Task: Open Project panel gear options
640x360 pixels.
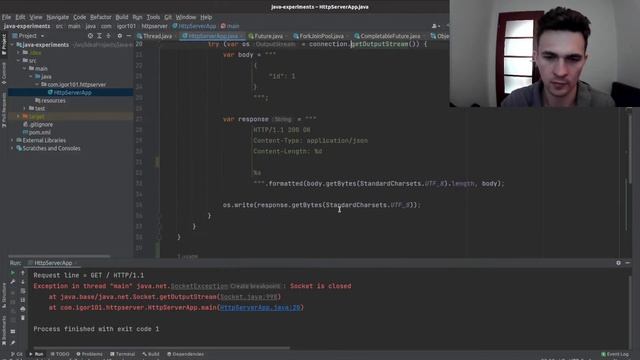Action: [120, 36]
